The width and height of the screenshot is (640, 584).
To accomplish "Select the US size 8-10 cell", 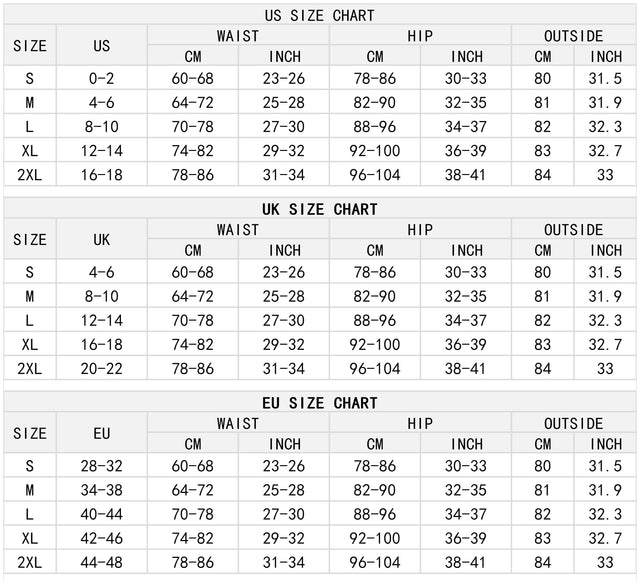I will [102, 127].
